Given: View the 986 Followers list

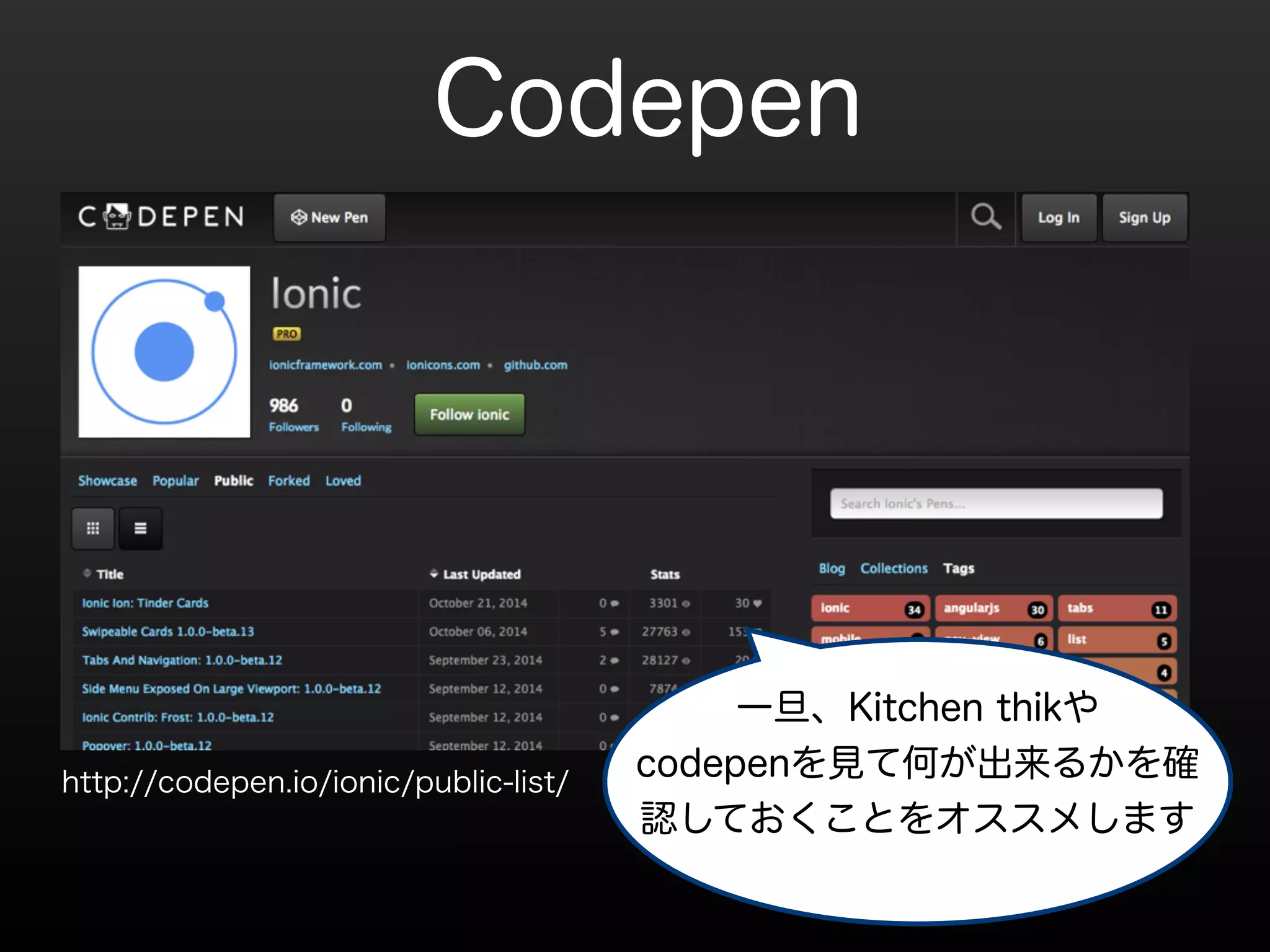Looking at the screenshot, I should click(294, 415).
